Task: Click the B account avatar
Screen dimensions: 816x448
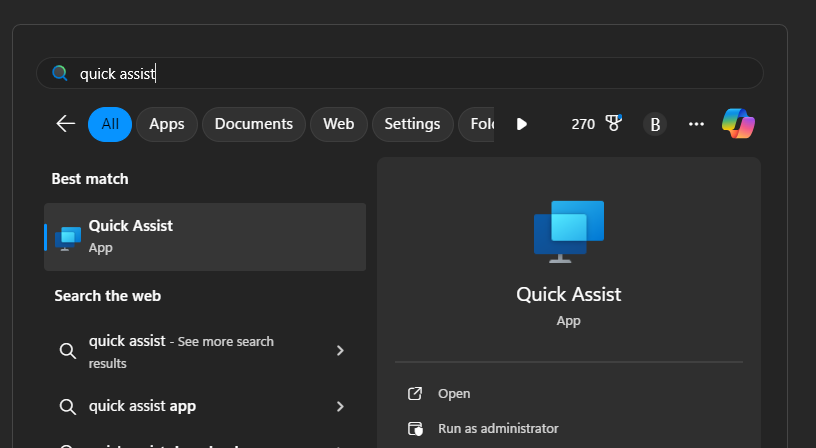Action: 655,124
